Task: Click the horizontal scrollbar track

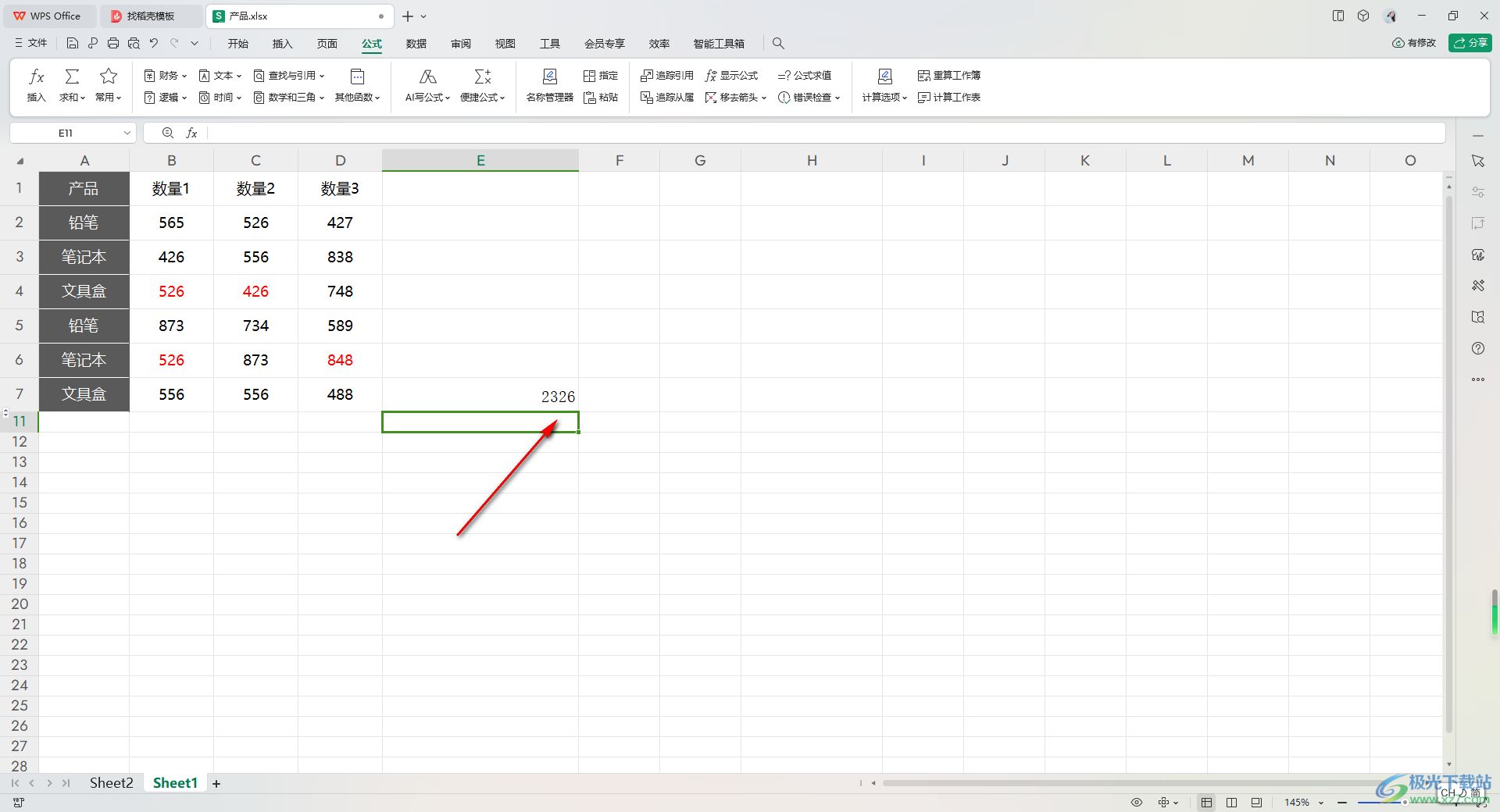Action: click(1133, 783)
